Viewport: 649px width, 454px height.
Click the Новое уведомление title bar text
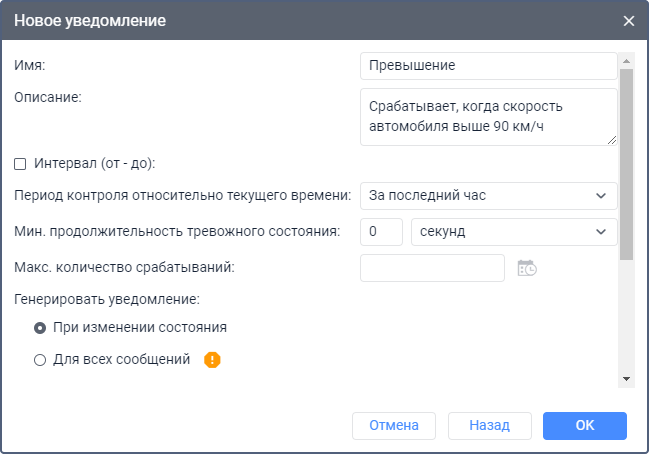click(x=90, y=20)
